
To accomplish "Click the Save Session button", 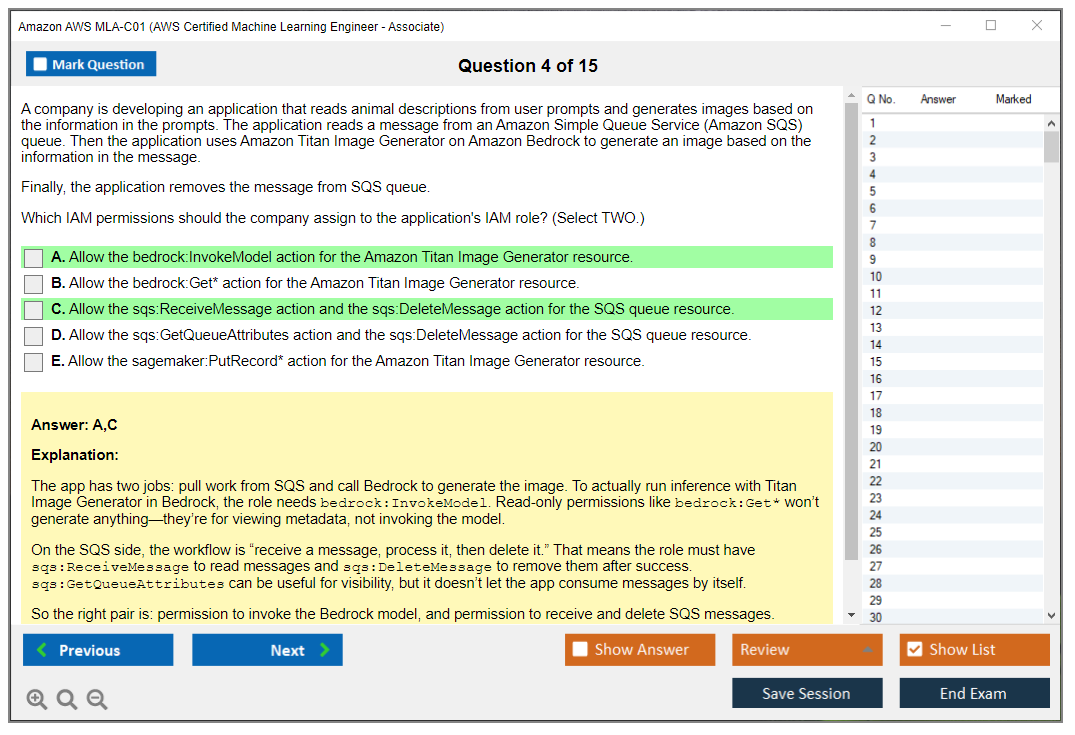I will [807, 693].
